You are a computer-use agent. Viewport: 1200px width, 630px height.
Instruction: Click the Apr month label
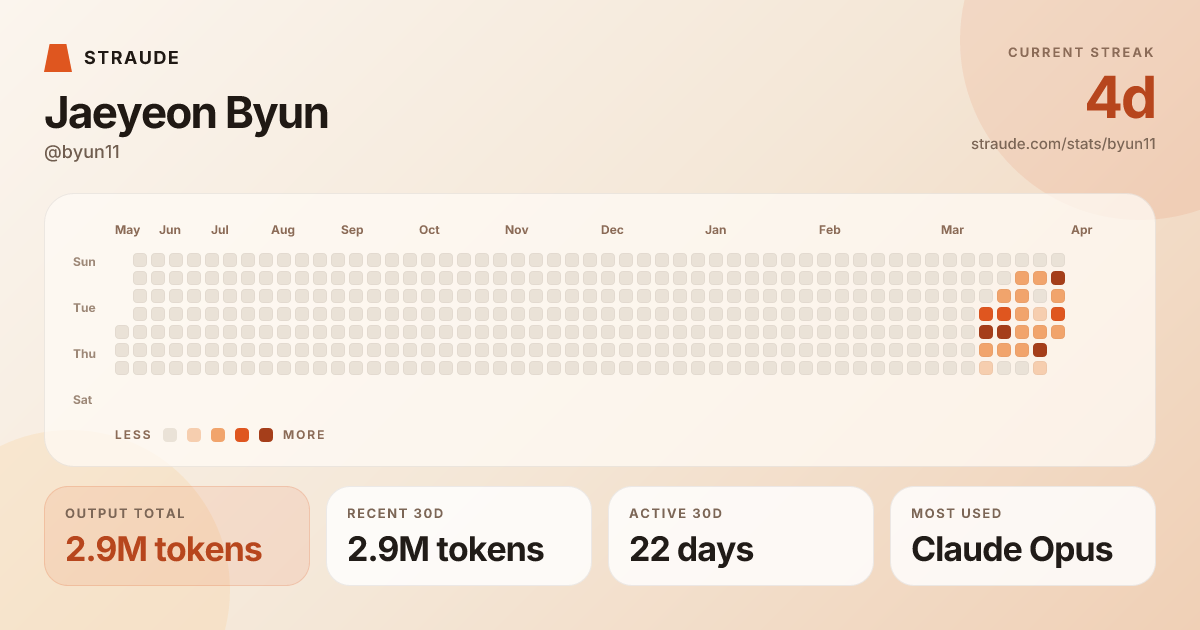pos(1082,230)
